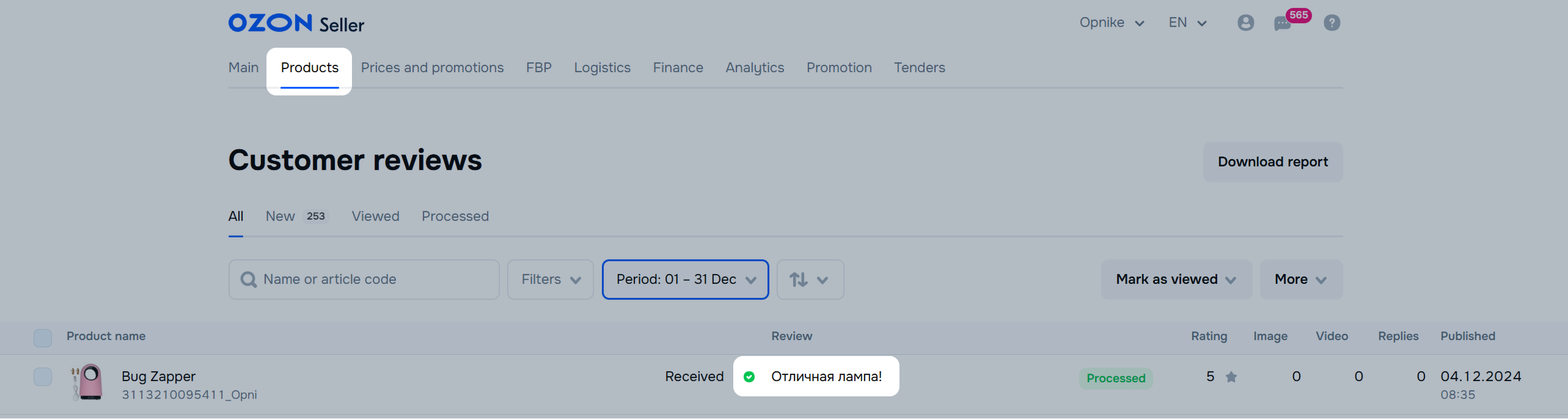Open the user profile icon
Screen dimensions: 1568x419
point(1245,23)
